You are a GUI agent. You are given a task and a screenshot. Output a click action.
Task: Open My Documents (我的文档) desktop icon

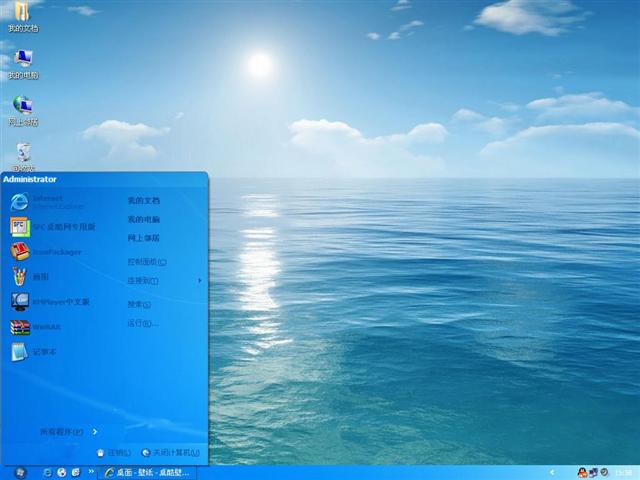click(22, 16)
